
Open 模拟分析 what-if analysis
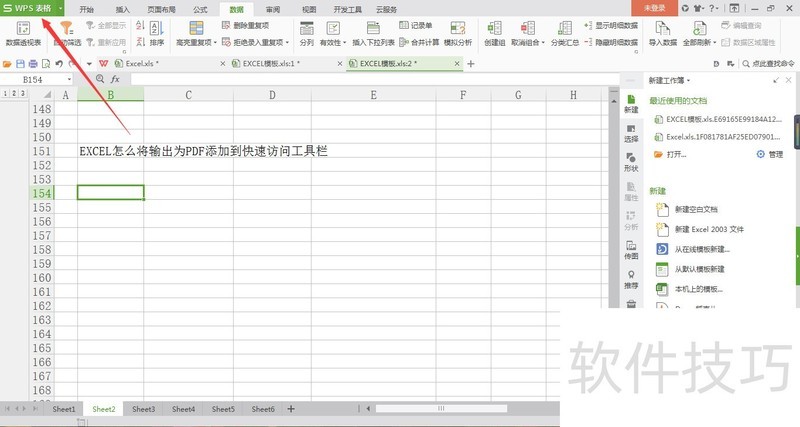pyautogui.click(x=458, y=34)
